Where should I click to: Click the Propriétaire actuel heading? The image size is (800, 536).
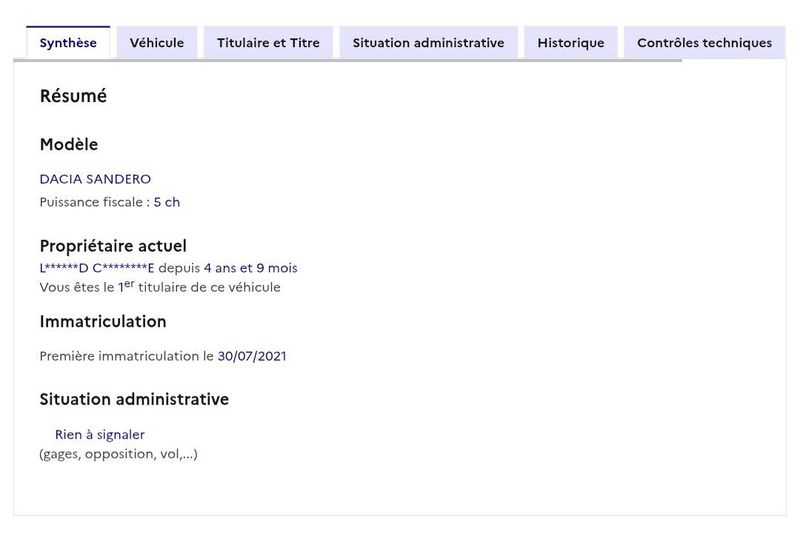[113, 246]
